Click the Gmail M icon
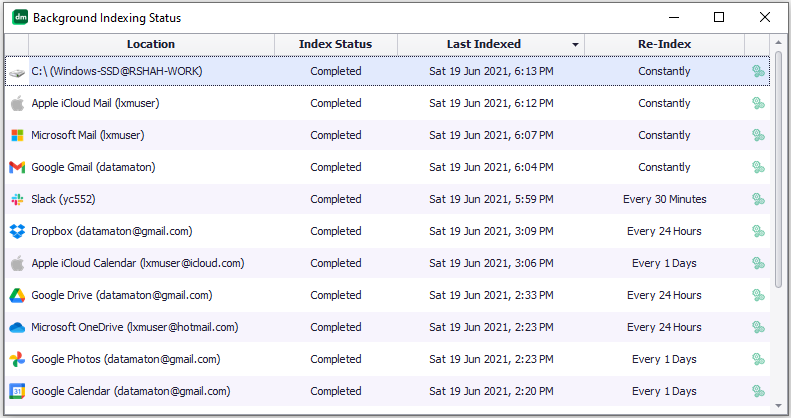The image size is (791, 418). (x=17, y=167)
